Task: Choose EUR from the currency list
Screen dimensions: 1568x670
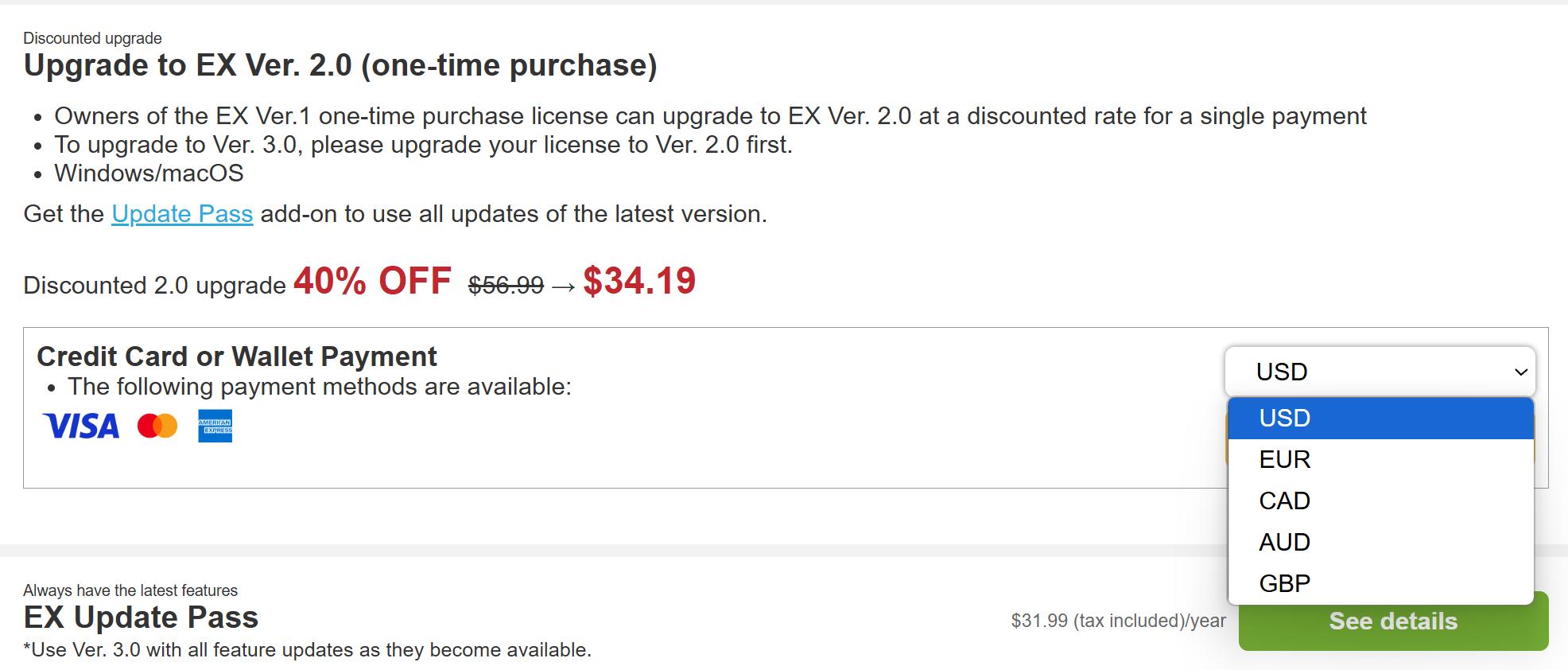Action: [1380, 459]
